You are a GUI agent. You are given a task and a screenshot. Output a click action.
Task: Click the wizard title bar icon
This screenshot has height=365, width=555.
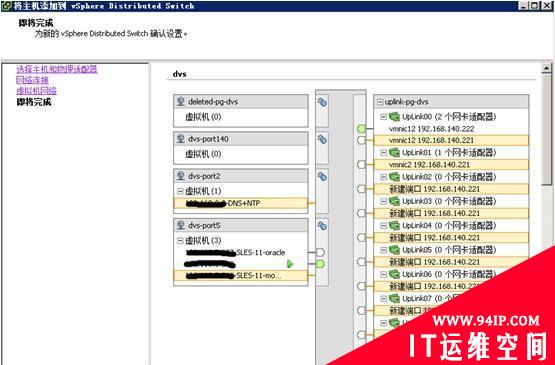pos(6,6)
